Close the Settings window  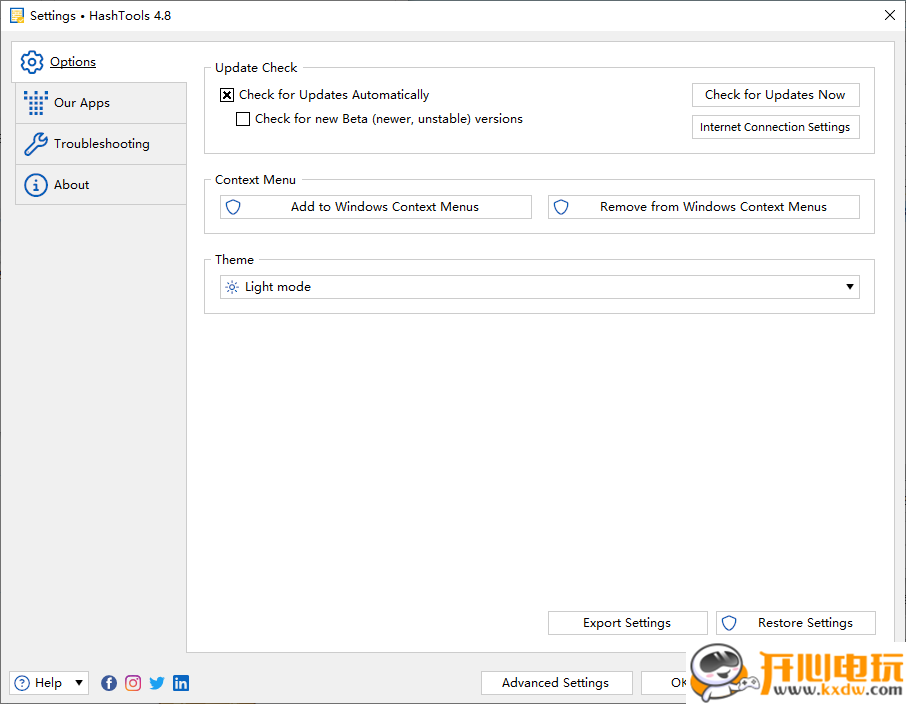(890, 16)
